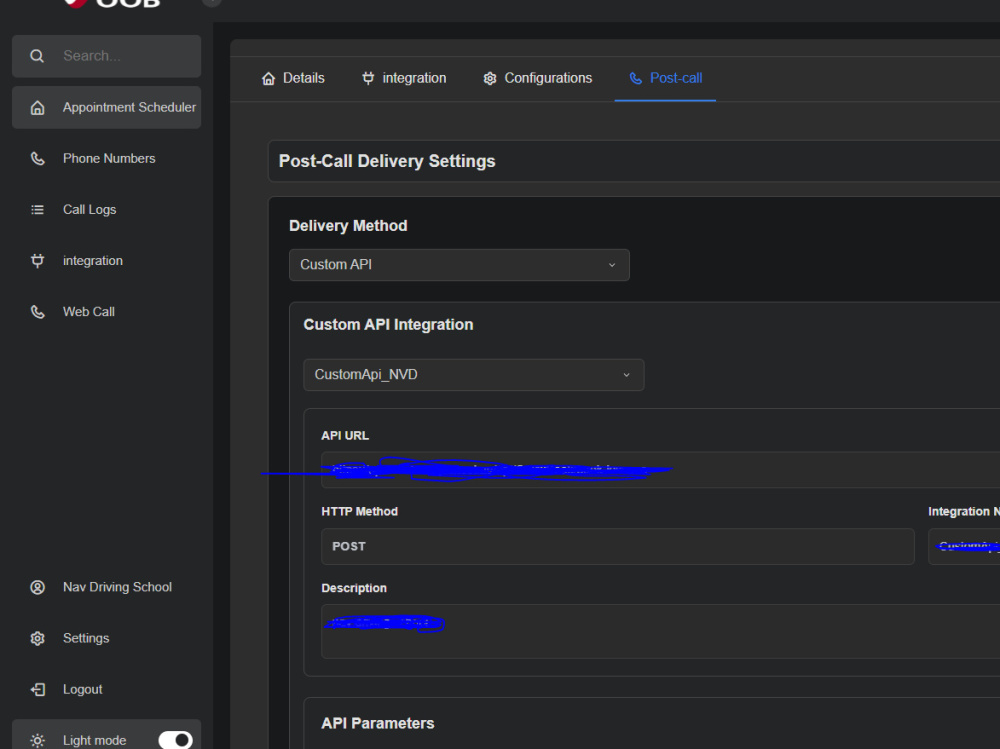The height and width of the screenshot is (749, 1000).
Task: Switch to the integration tab
Action: point(404,78)
